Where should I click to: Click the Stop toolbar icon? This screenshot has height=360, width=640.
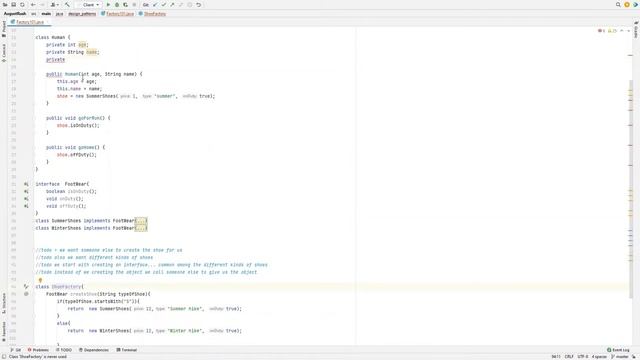coord(134,4)
